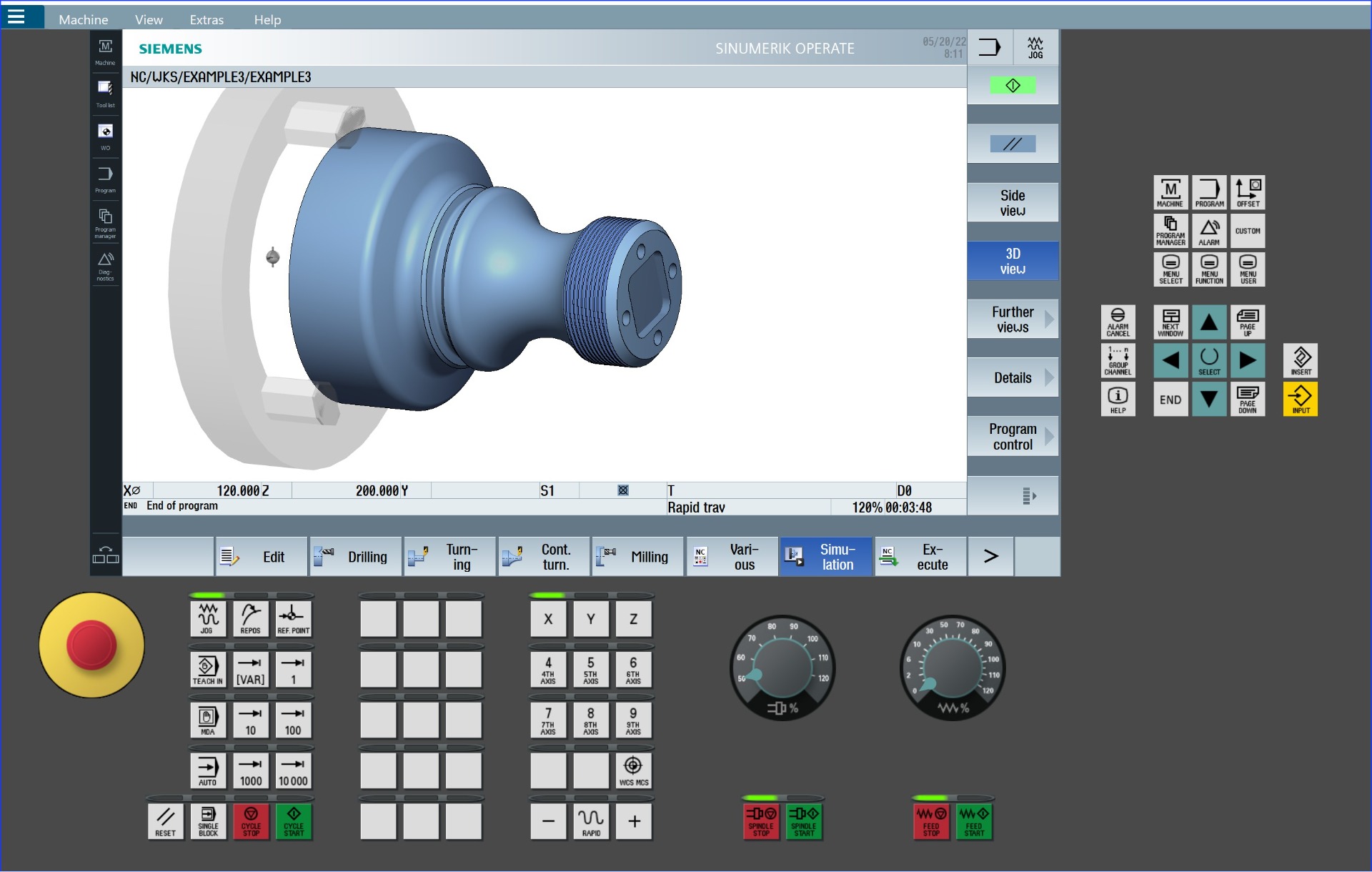Expand the Details softkey
Image resolution: width=1372 pixels, height=872 pixels.
(1013, 377)
